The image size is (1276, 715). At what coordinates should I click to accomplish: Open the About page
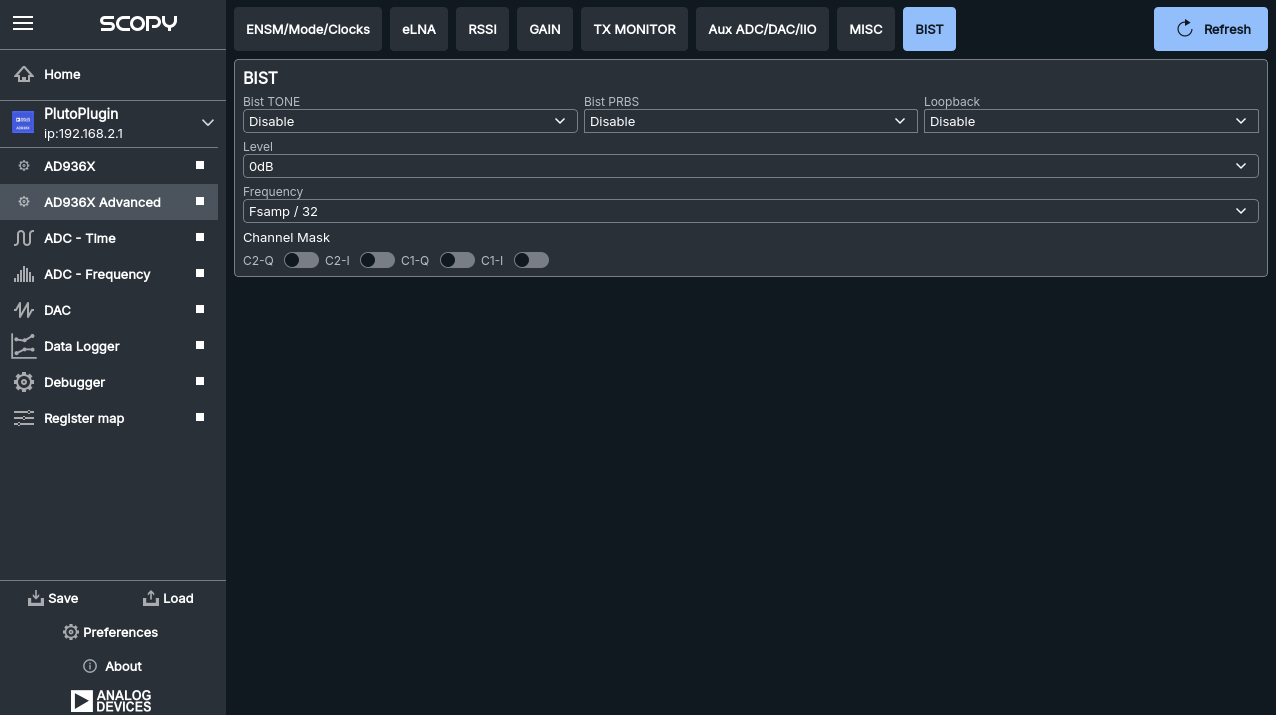pyautogui.click(x=113, y=666)
